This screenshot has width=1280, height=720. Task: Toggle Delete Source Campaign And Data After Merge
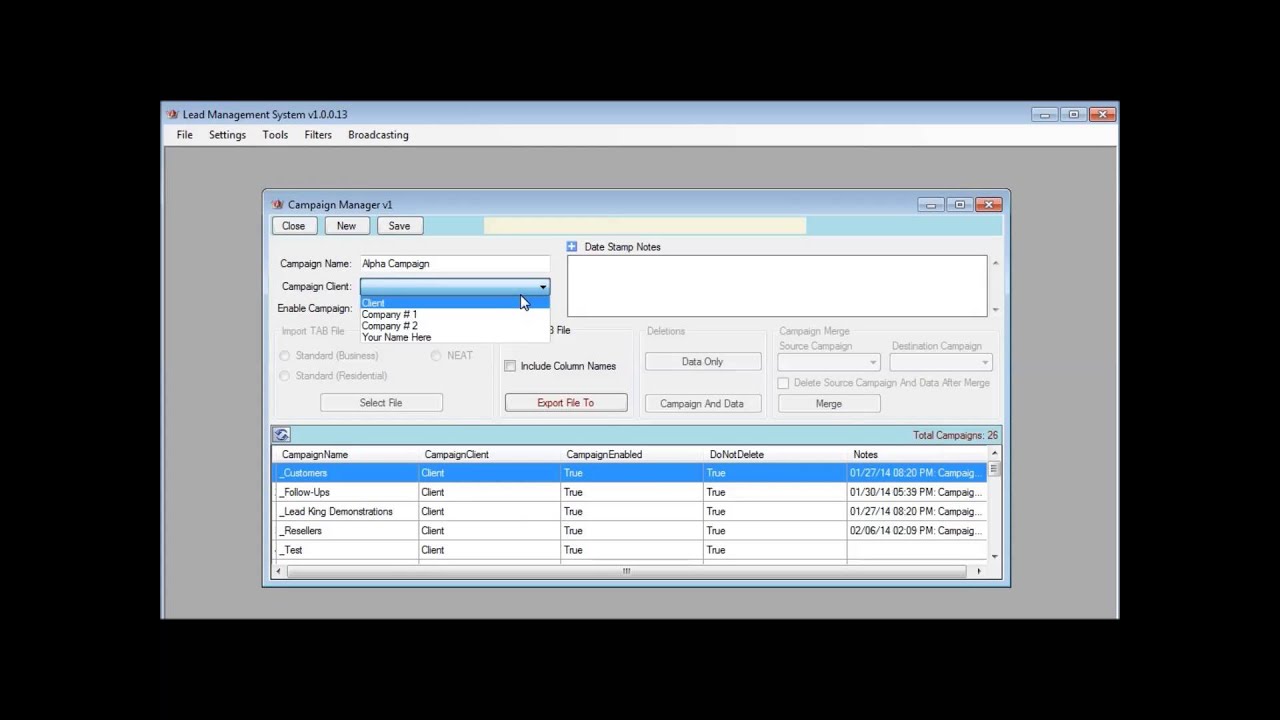click(x=783, y=383)
